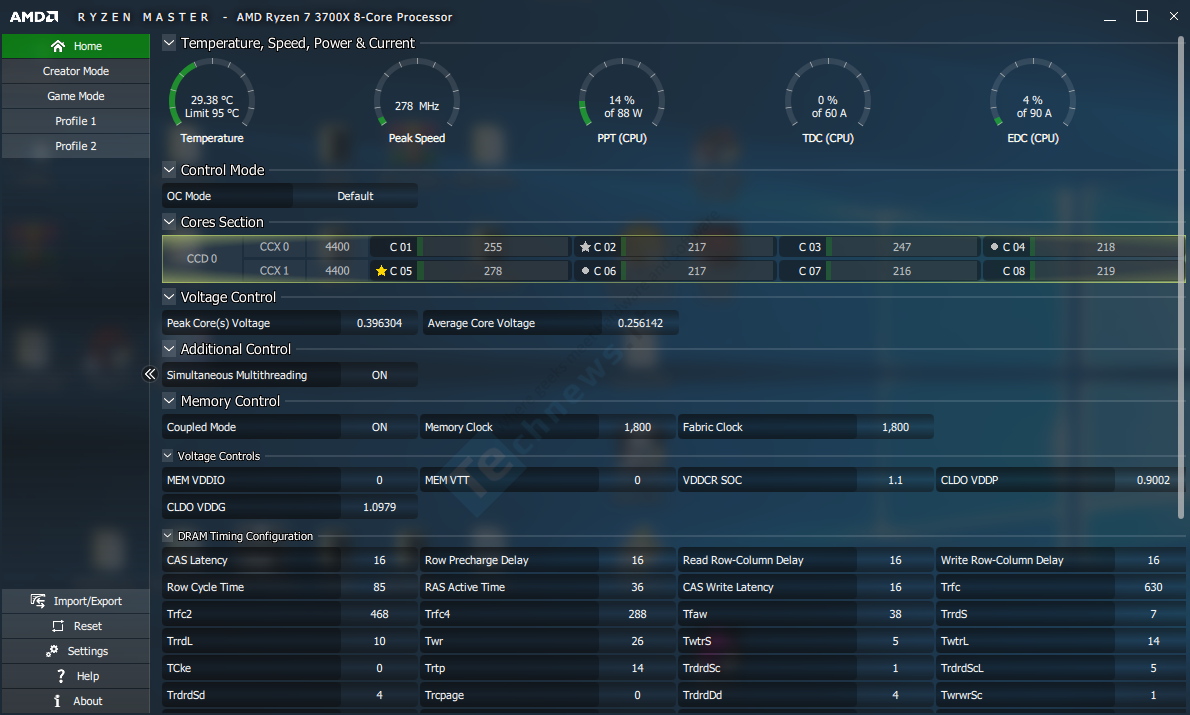Collapse the Memory Control section
1190x715 pixels.
point(169,401)
